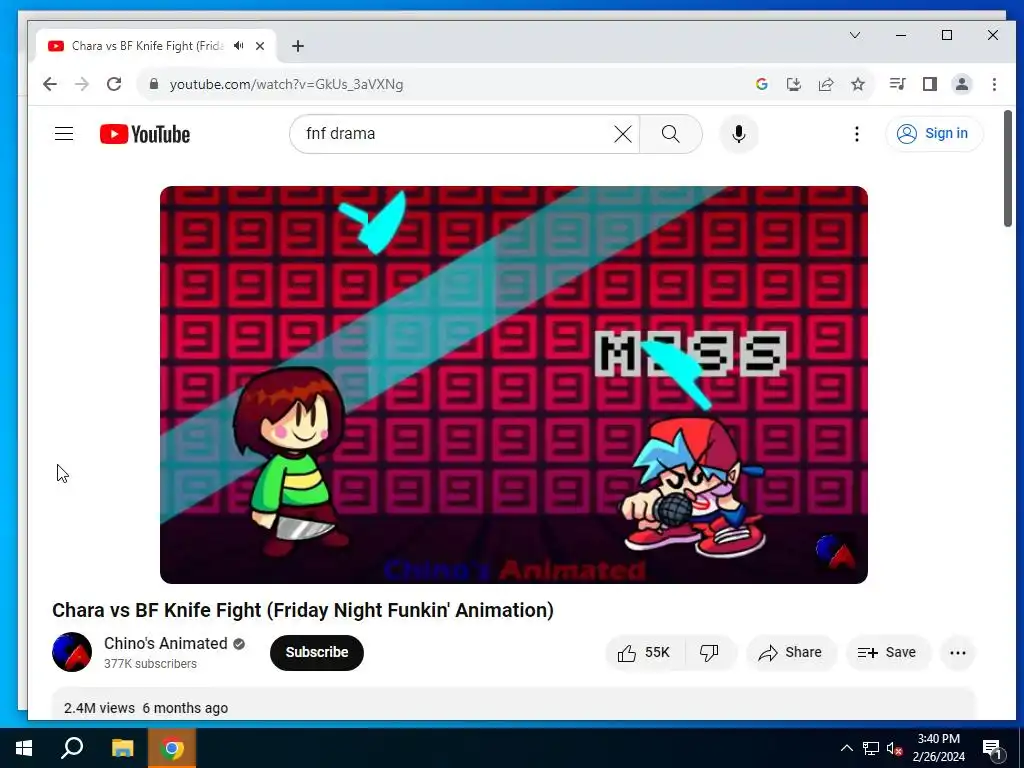Open Chino's Animated channel avatar
The image size is (1024, 768).
click(x=72, y=652)
